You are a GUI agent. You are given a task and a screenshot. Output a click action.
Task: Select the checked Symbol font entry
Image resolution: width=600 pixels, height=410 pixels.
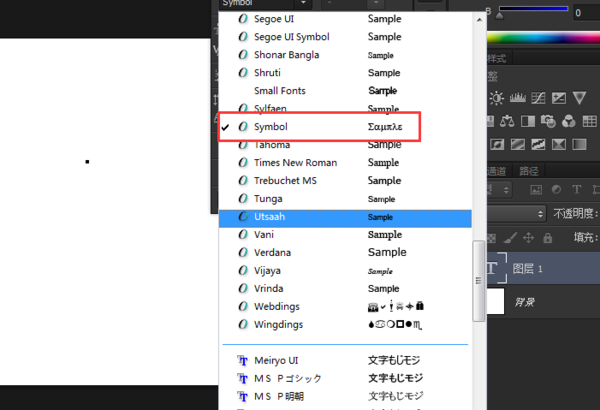(345, 127)
